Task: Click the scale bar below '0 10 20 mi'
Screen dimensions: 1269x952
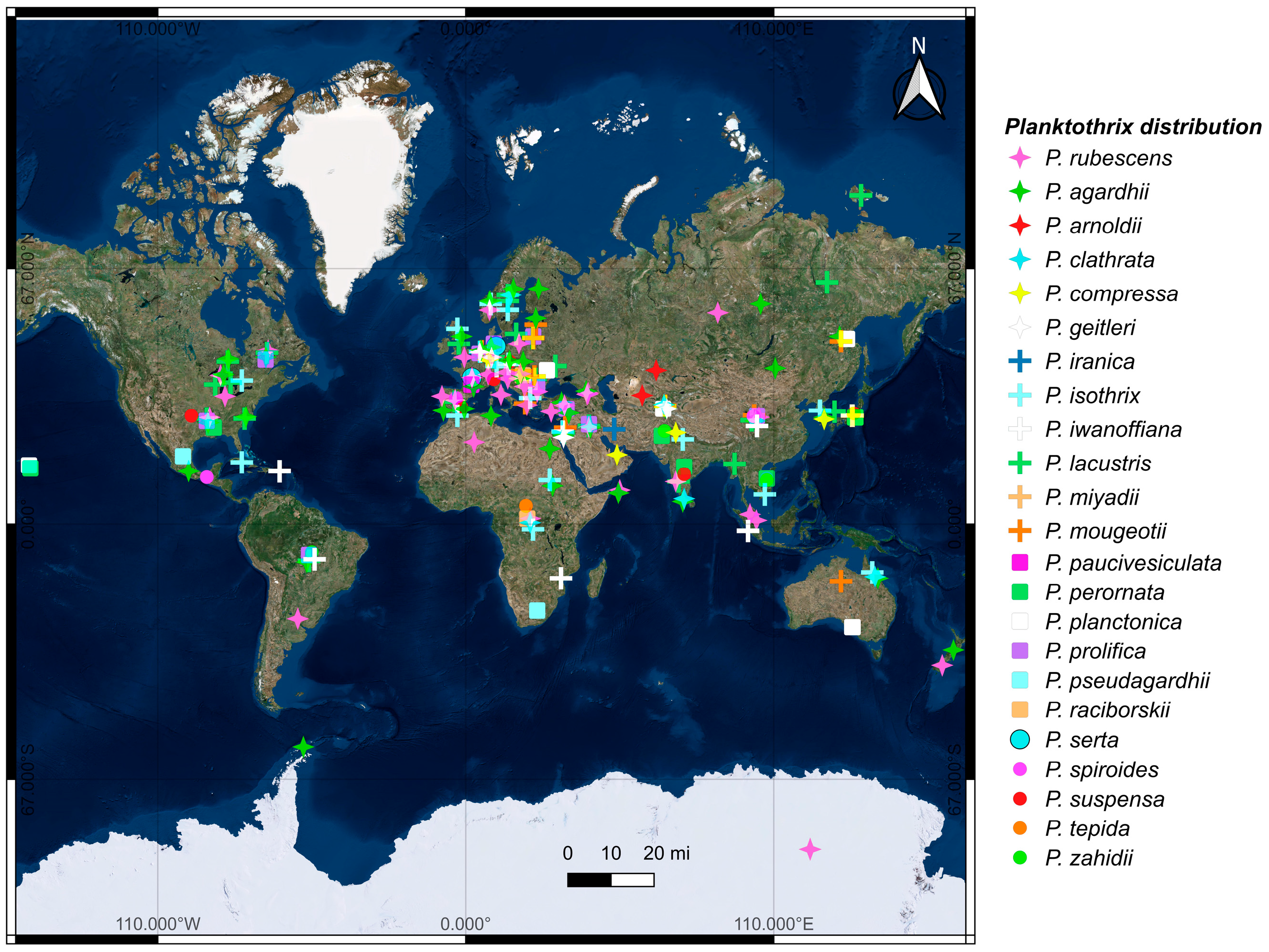Action: click(x=611, y=880)
